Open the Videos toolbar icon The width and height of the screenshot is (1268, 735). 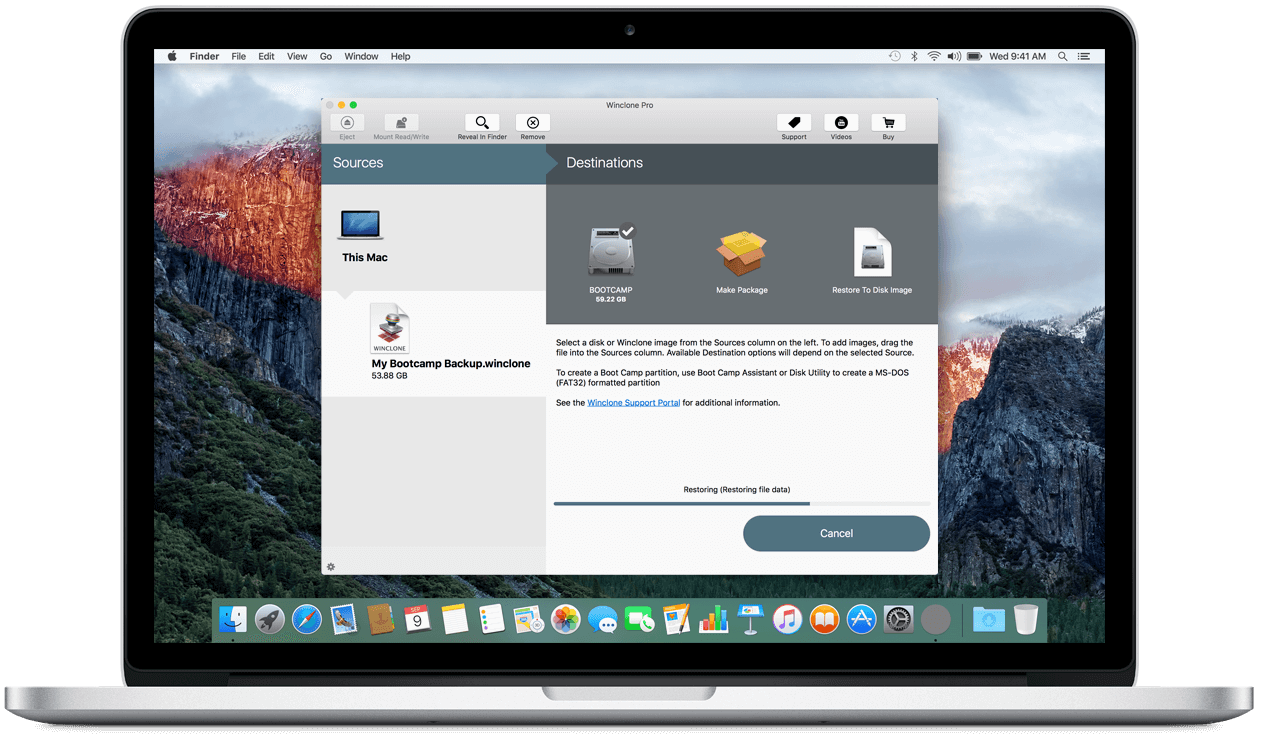click(x=841, y=122)
